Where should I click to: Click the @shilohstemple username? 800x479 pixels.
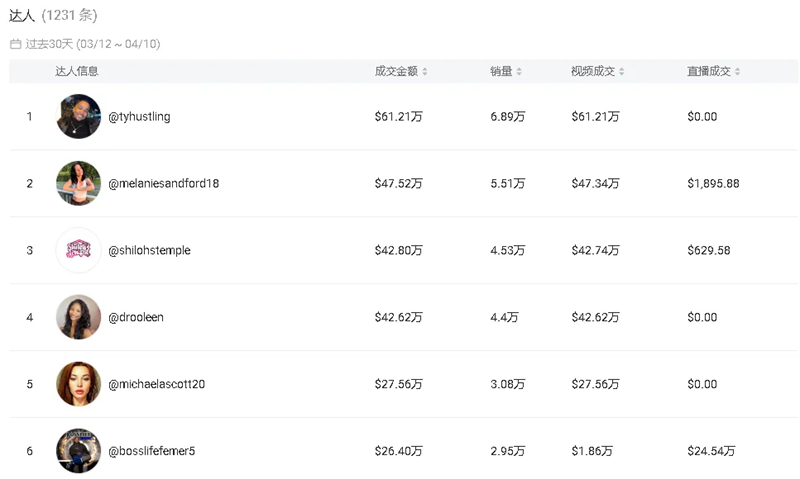click(x=149, y=250)
